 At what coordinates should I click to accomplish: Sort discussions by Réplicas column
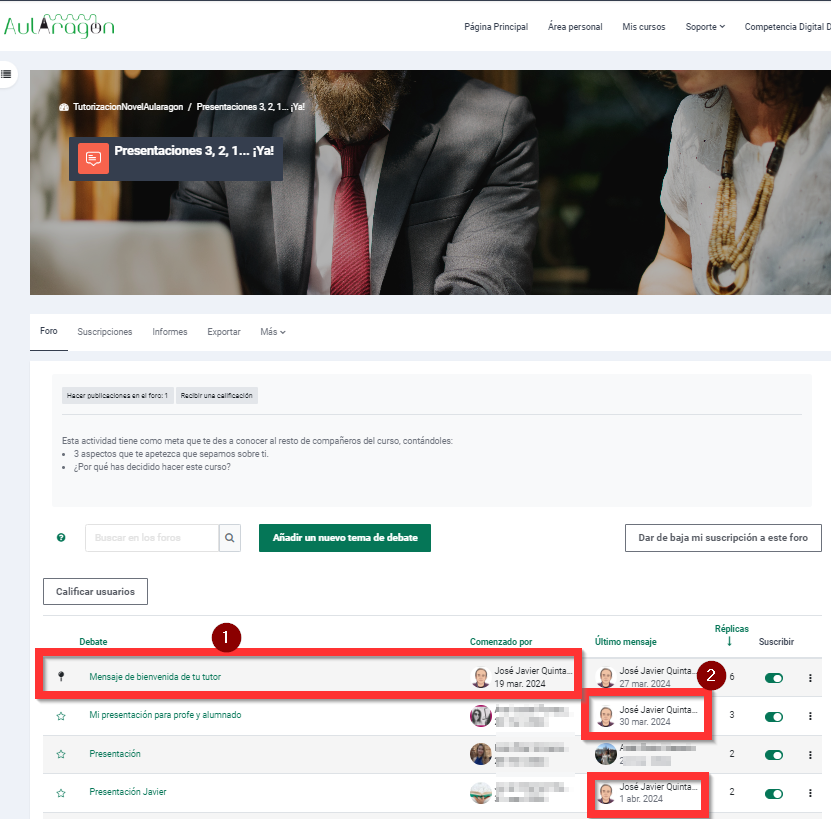pos(731,629)
